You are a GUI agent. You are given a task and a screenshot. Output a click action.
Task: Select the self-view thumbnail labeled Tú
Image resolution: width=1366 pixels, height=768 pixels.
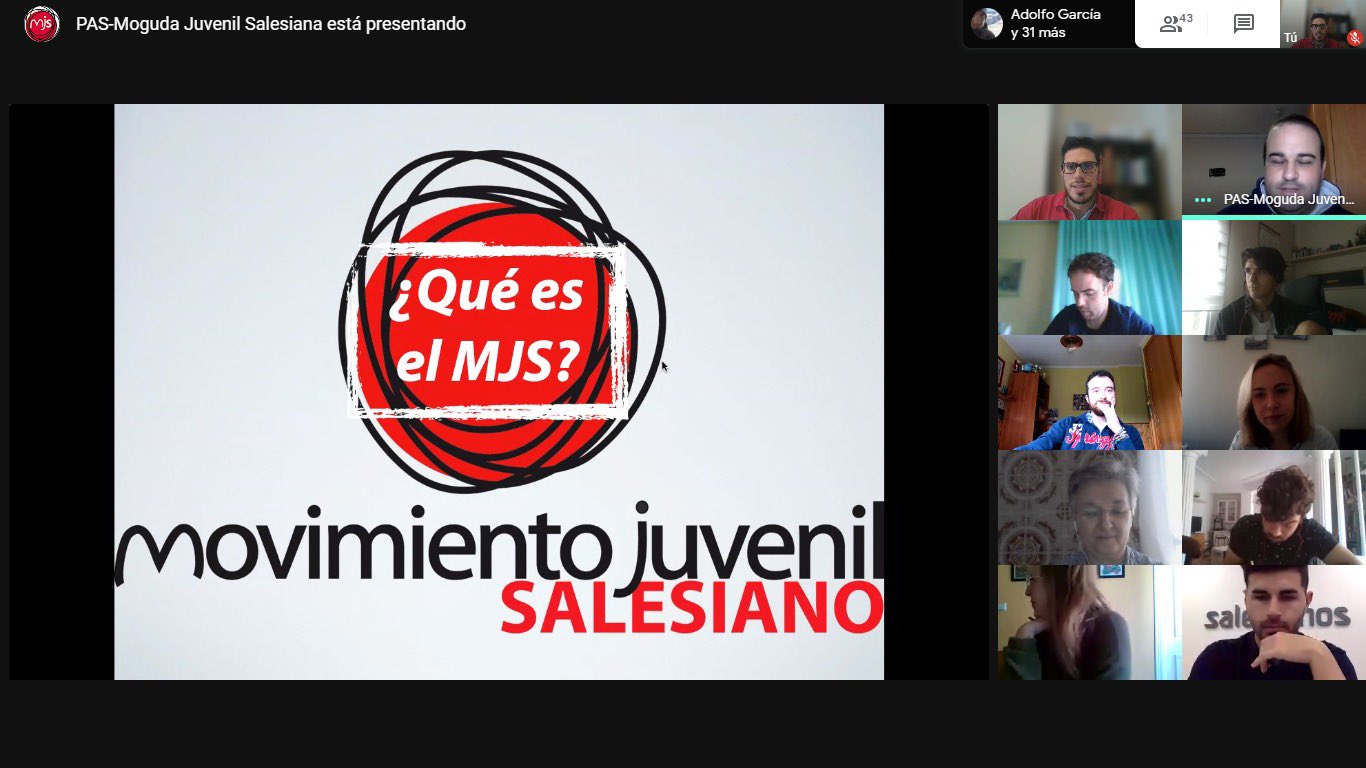coord(1322,24)
